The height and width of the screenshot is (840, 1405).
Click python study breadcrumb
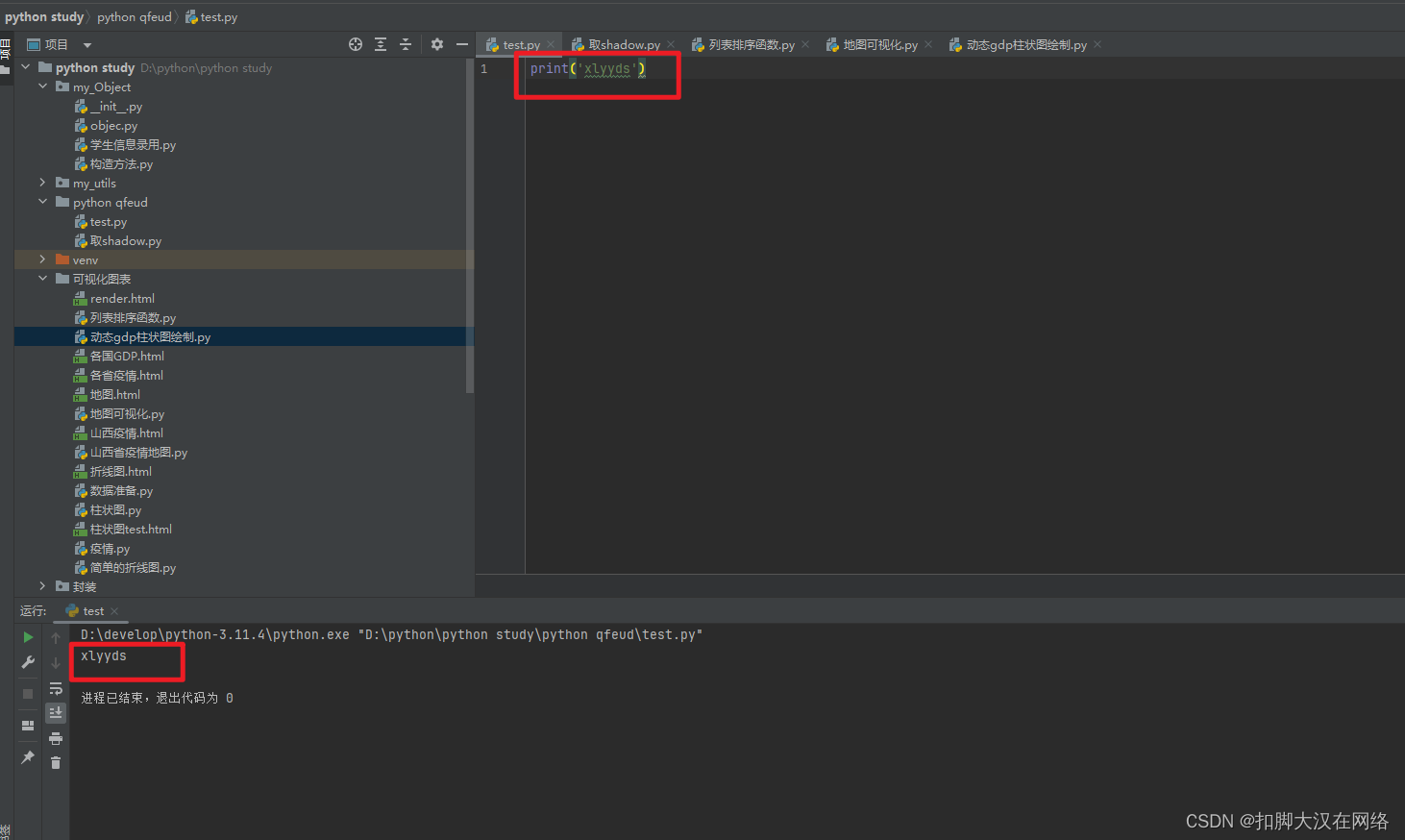[x=44, y=17]
